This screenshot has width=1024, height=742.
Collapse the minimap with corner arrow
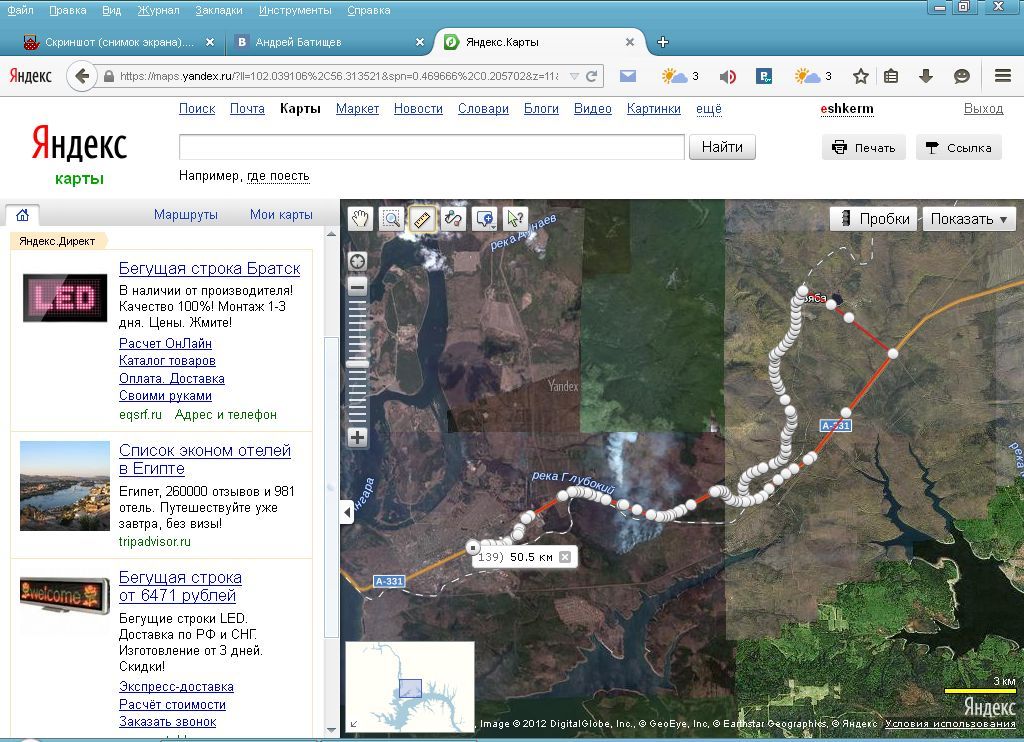tap(354, 724)
